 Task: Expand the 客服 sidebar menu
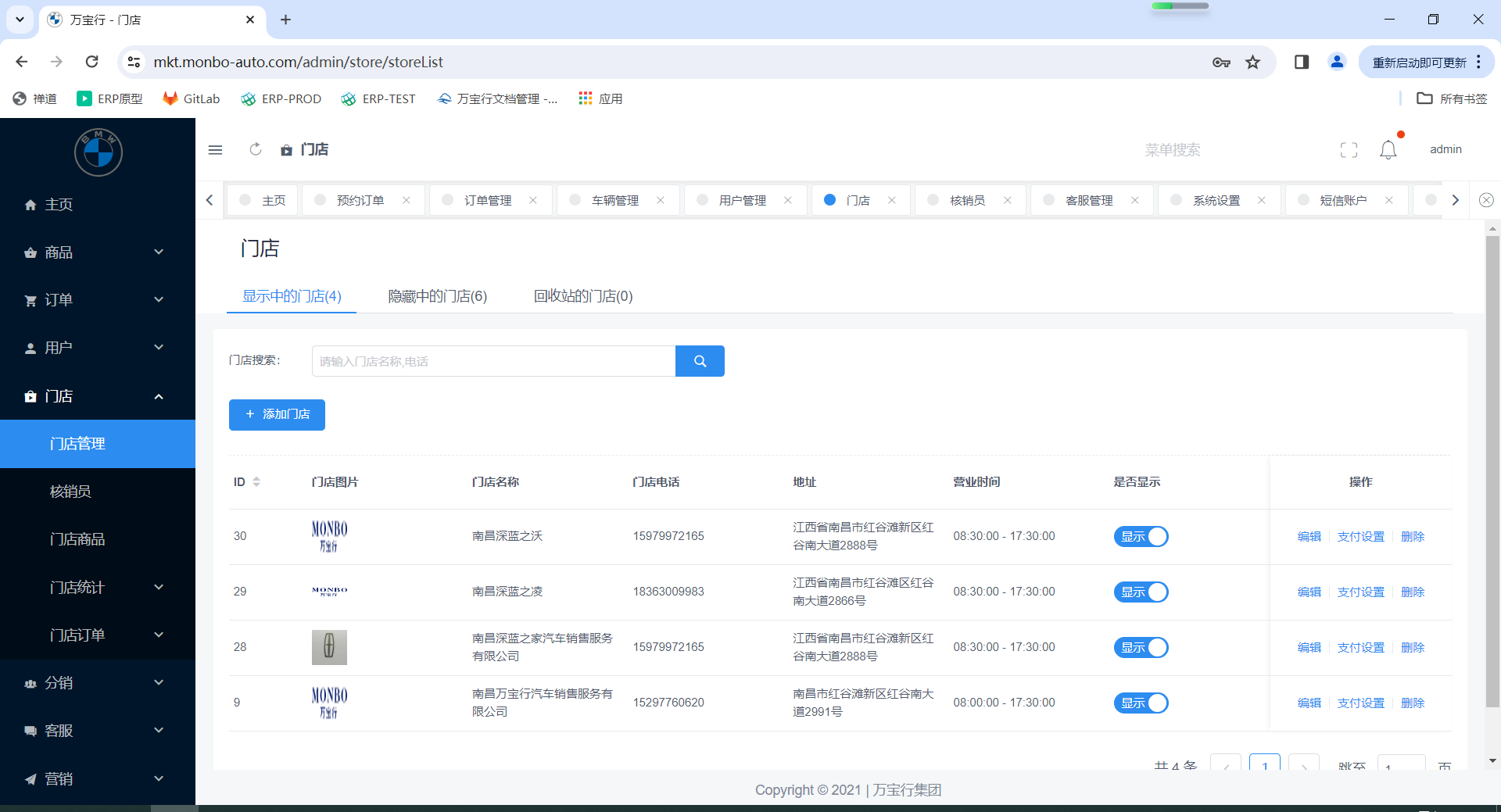coord(98,731)
